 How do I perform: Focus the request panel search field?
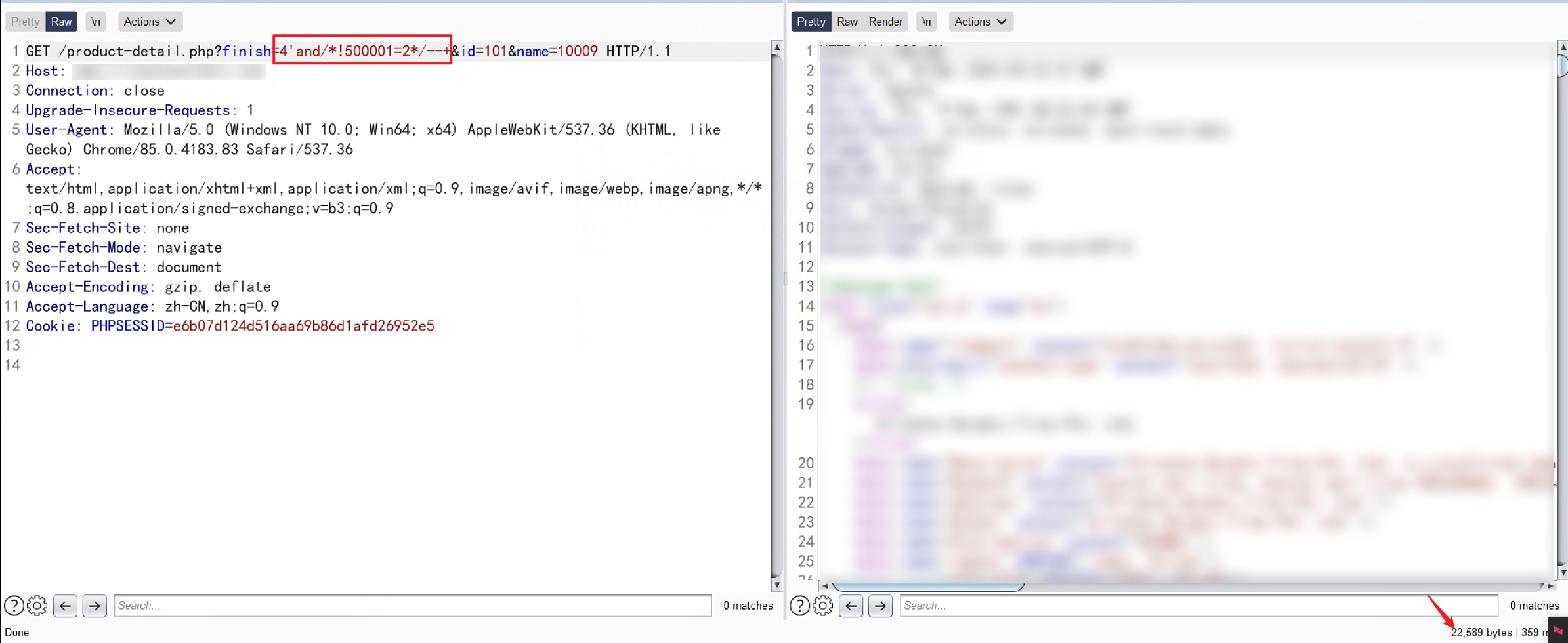413,606
